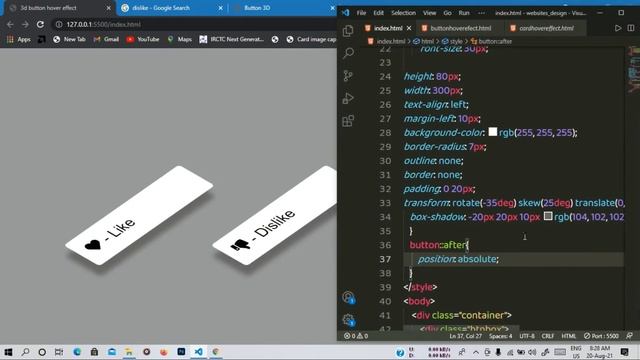Click the site info icon in address bar
The height and width of the screenshot is (360, 640).
pos(59,24)
